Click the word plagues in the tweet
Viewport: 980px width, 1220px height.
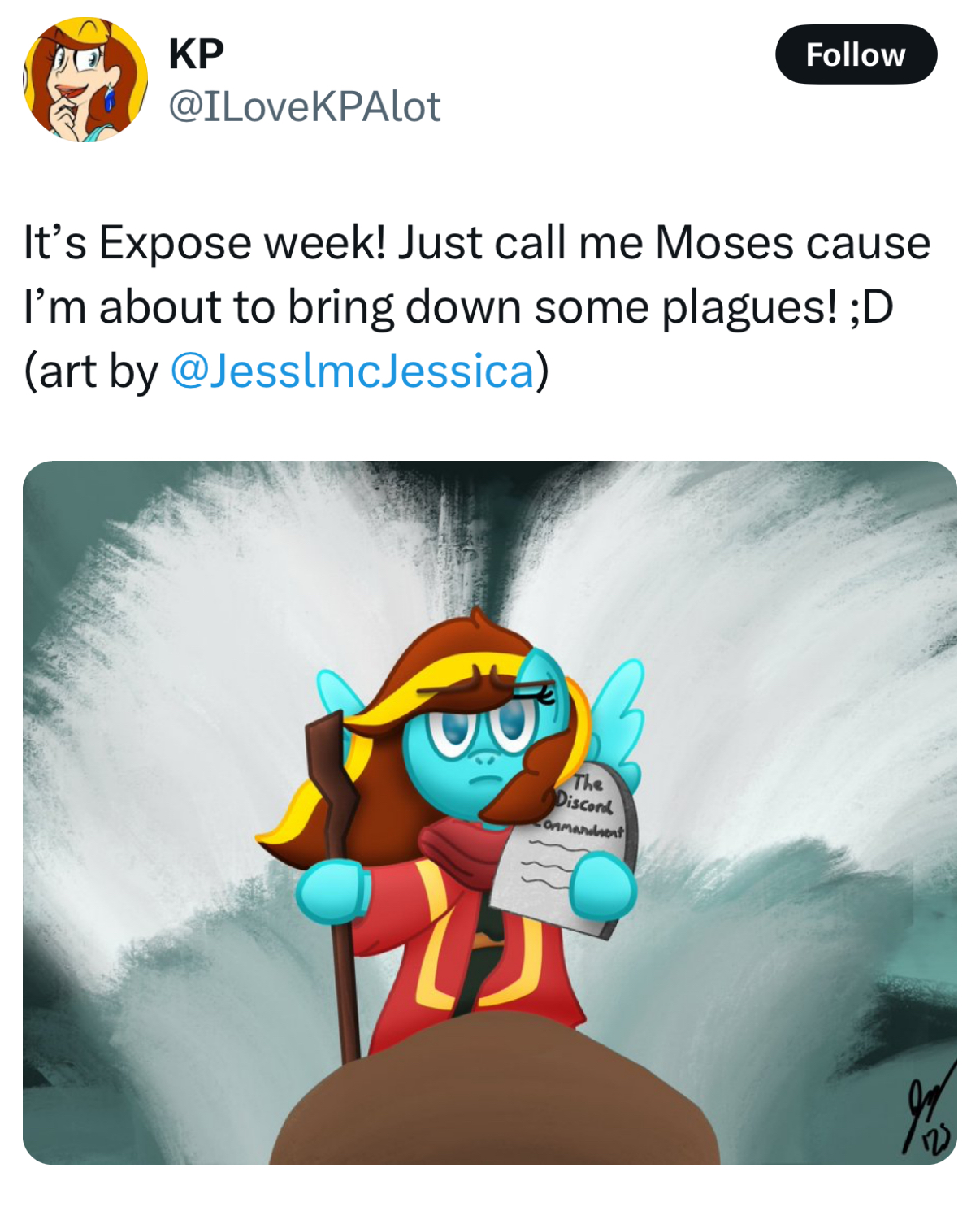click(748, 308)
